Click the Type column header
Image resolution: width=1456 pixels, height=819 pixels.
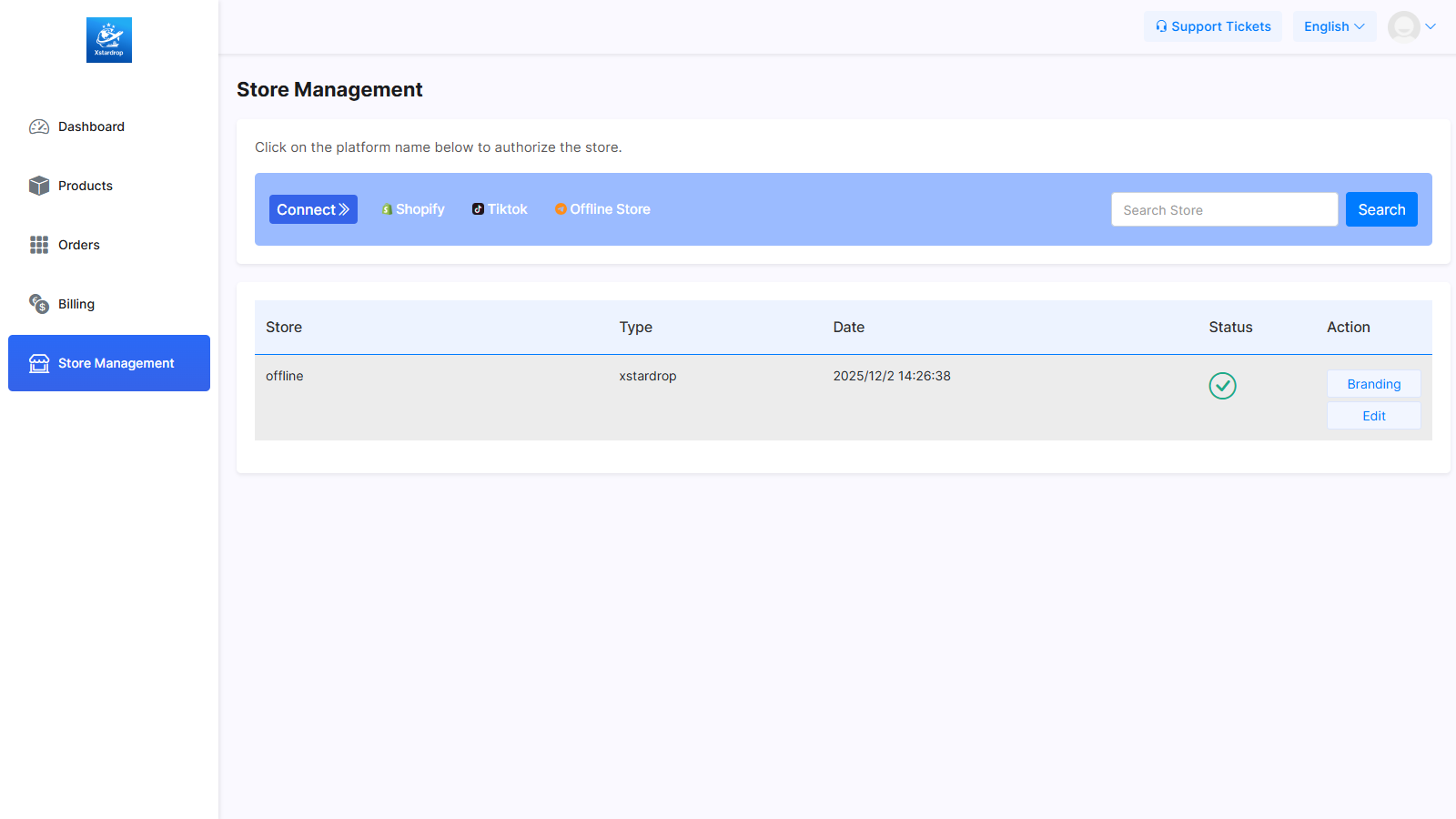click(x=636, y=328)
